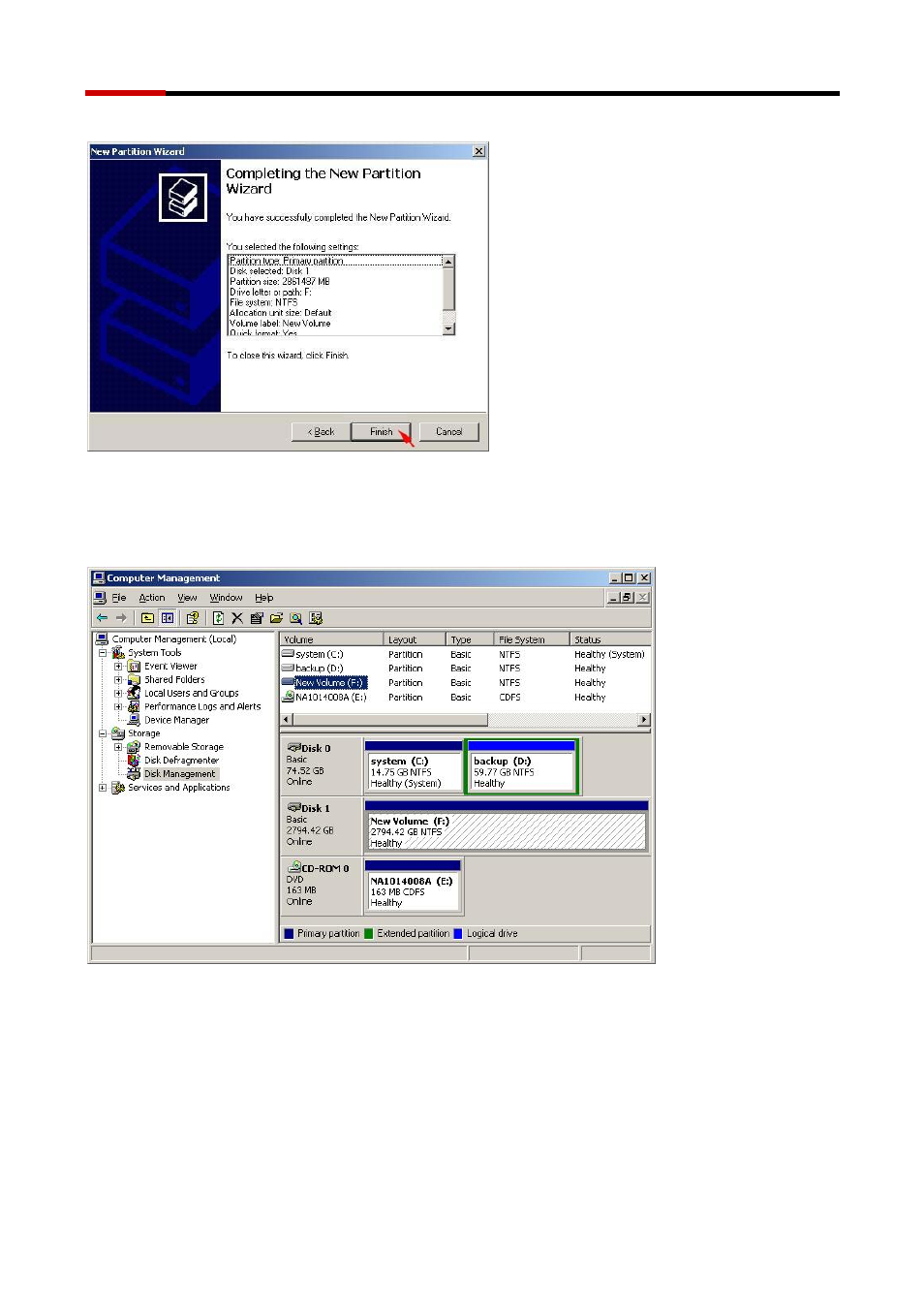This screenshot has height=1308, width=924.
Task: Open the Properties toolbar icon
Action: click(257, 618)
